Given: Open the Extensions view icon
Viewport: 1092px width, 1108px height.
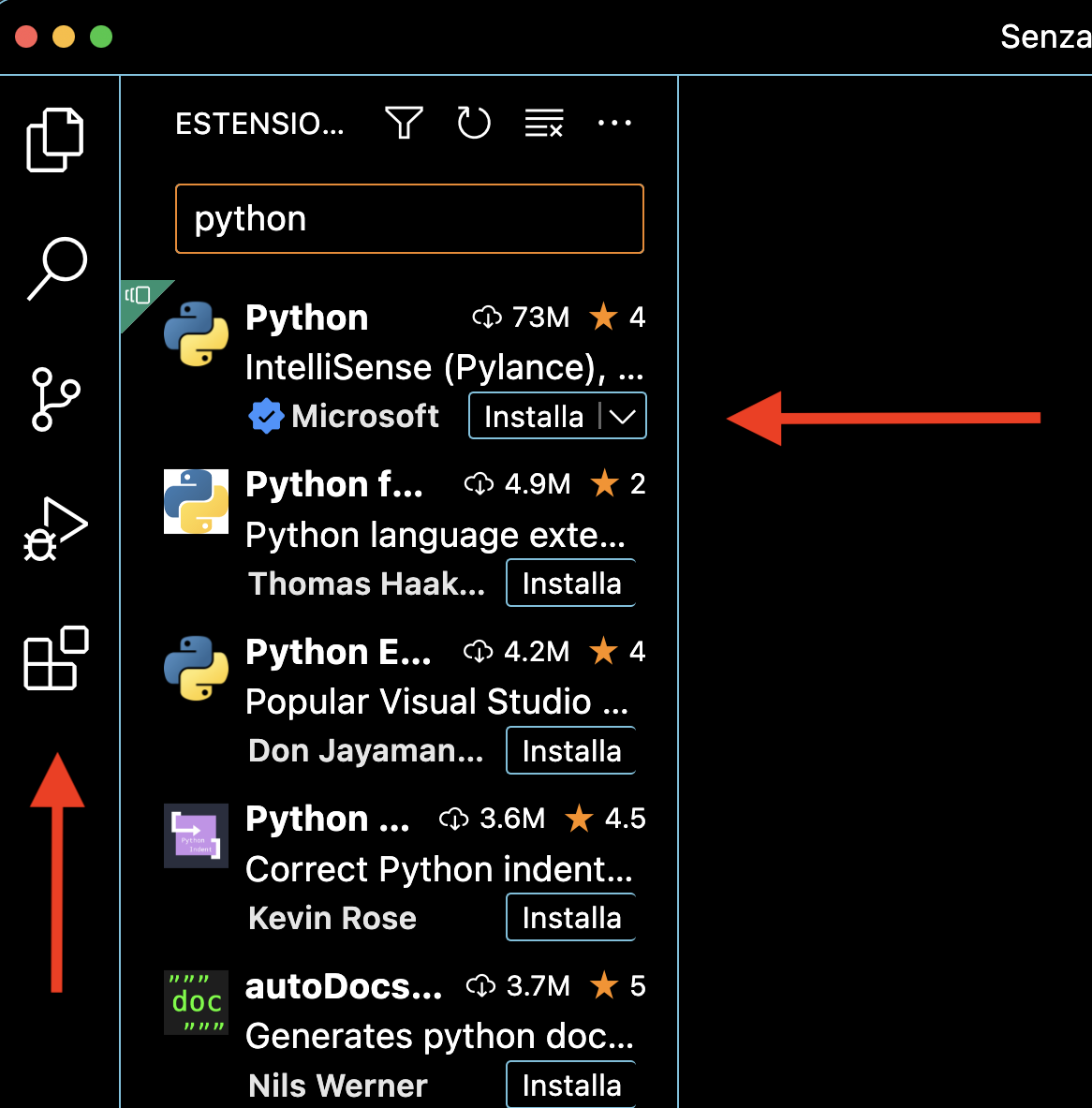Looking at the screenshot, I should (x=56, y=657).
